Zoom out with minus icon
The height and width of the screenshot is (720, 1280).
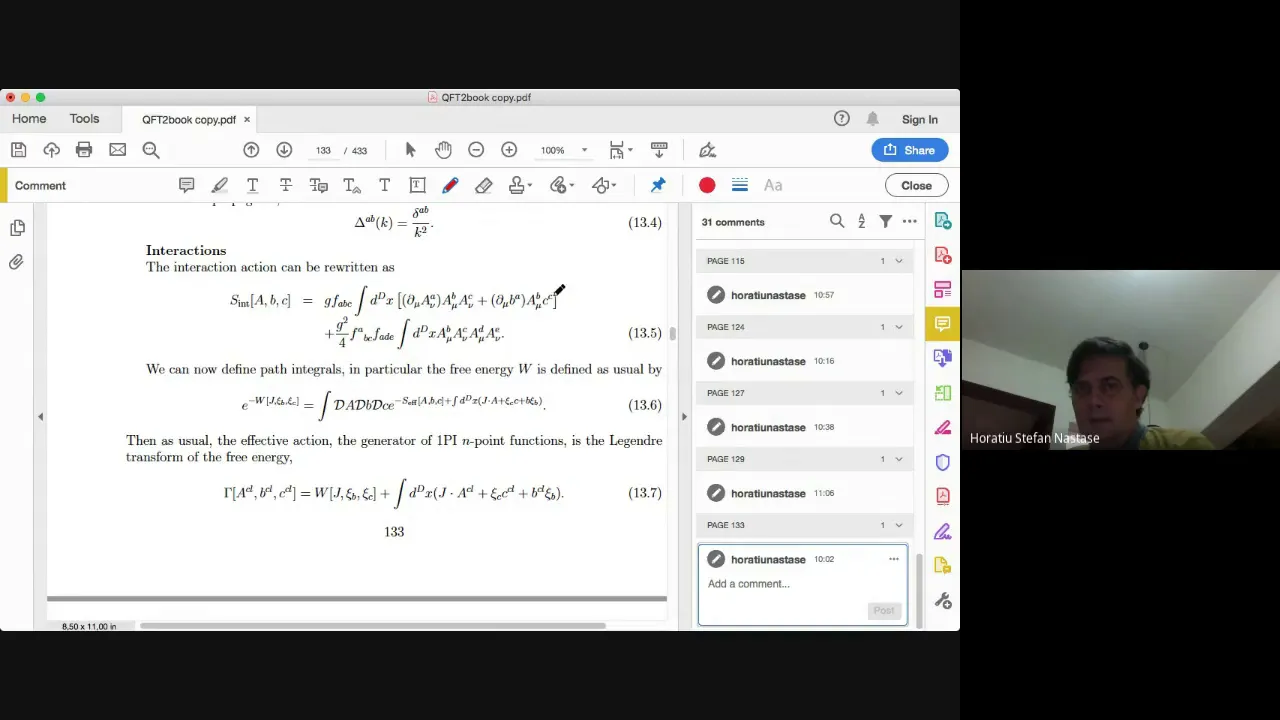click(x=476, y=150)
